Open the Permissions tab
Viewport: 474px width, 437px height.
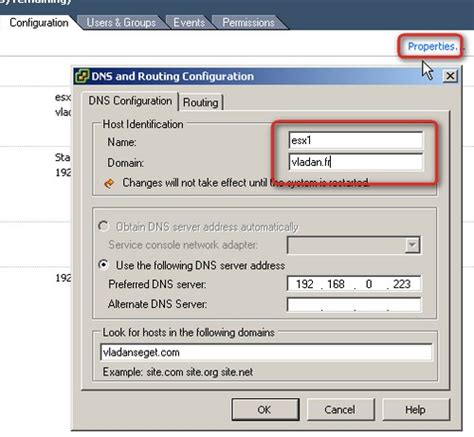[x=248, y=23]
